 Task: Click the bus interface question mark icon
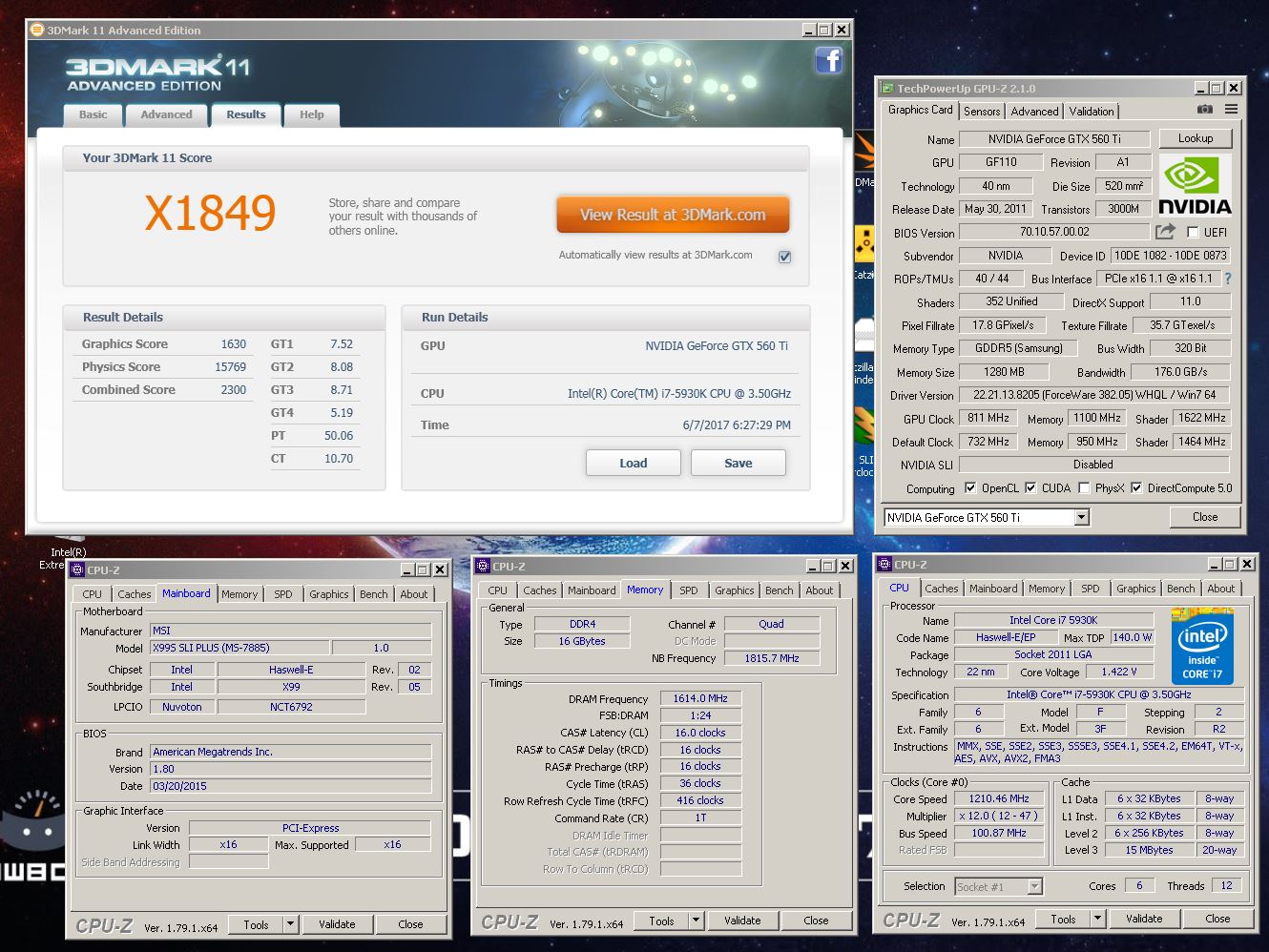coord(1228,279)
